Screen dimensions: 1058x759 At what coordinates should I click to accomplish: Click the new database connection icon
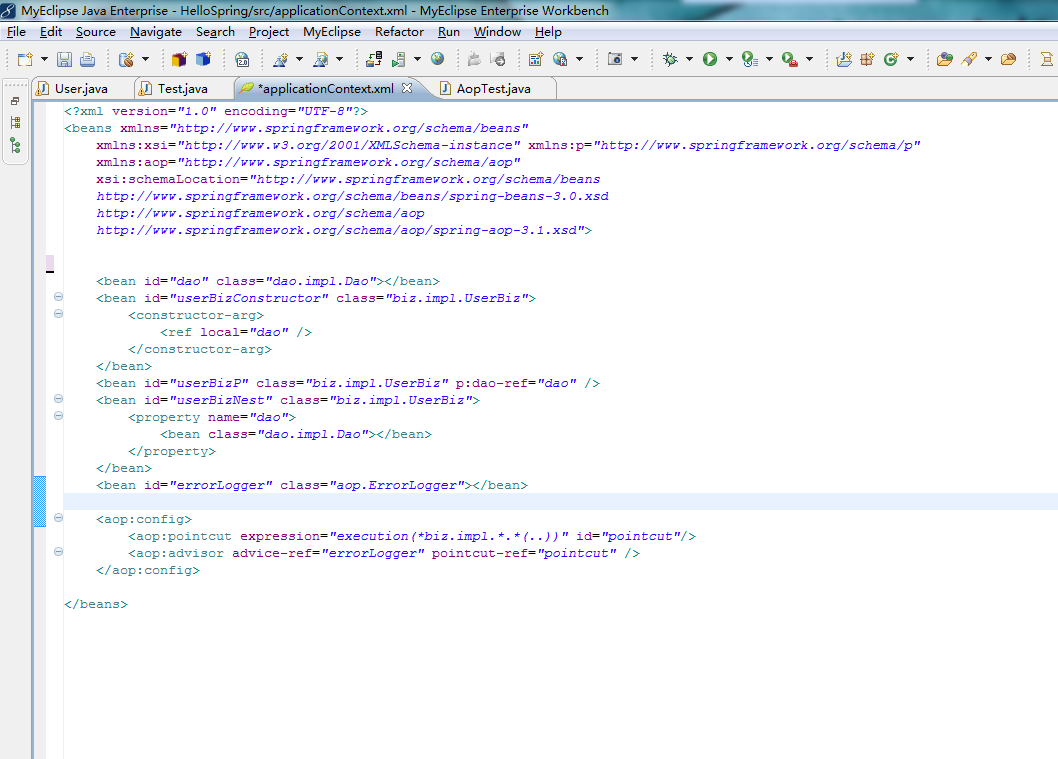[126, 59]
